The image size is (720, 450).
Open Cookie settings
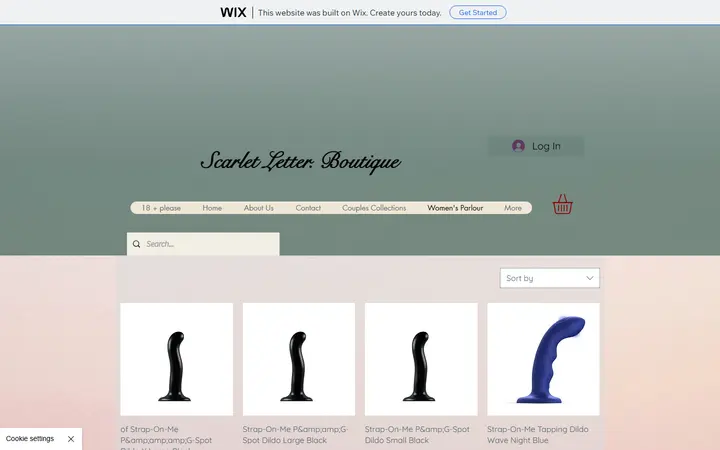30,439
